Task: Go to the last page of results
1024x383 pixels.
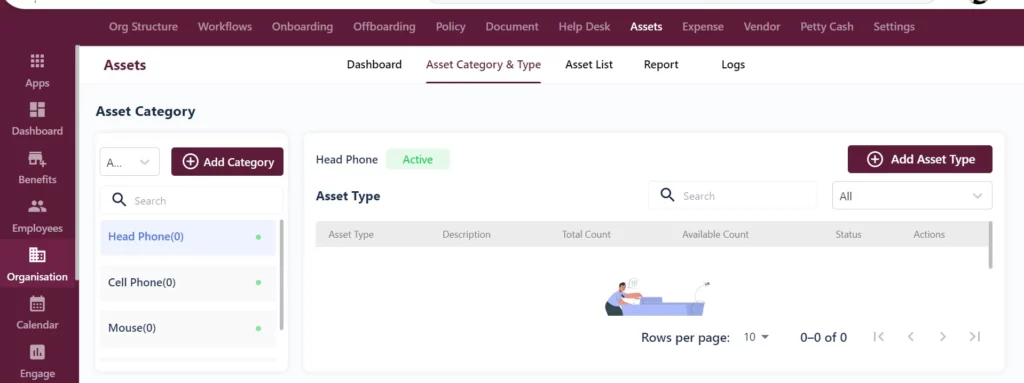Action: pos(974,337)
